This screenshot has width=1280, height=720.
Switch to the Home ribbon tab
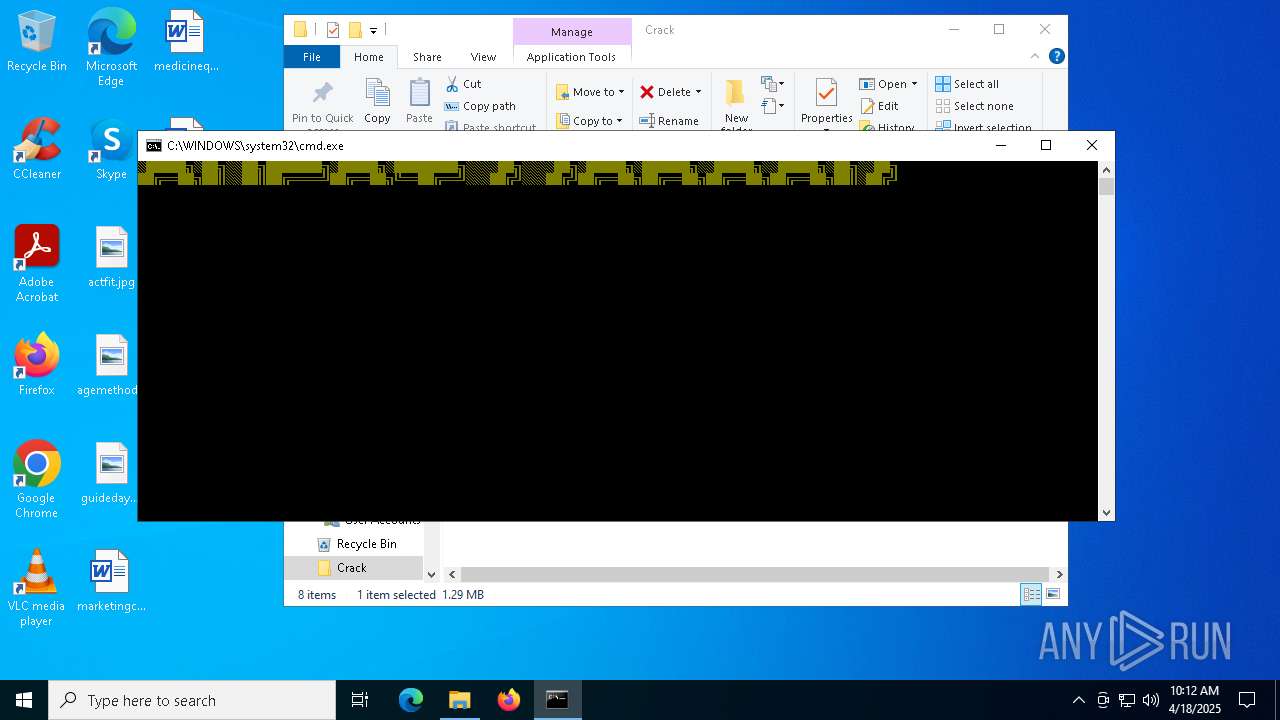pyautogui.click(x=369, y=57)
